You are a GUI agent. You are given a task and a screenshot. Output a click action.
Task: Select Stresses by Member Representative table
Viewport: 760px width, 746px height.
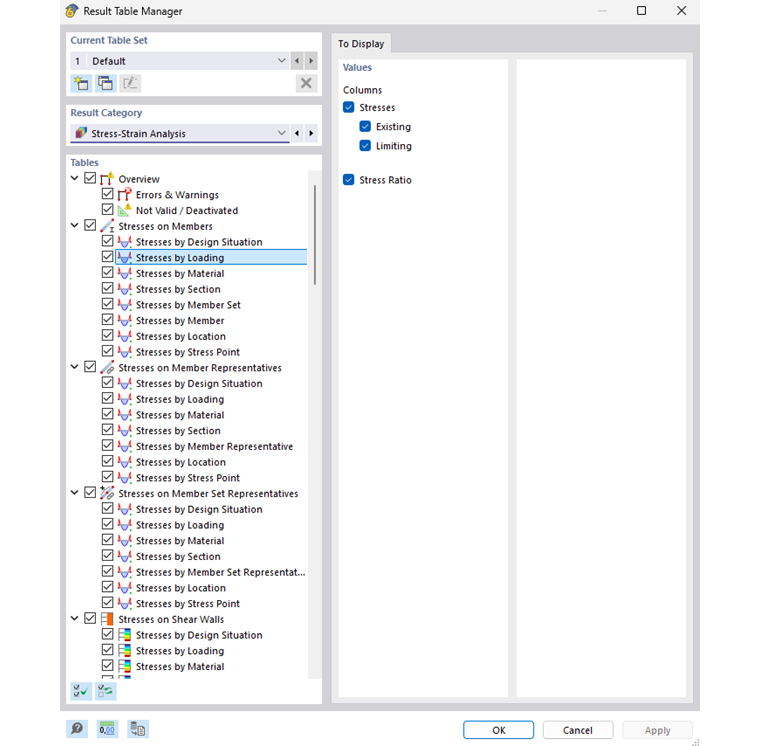(214, 446)
